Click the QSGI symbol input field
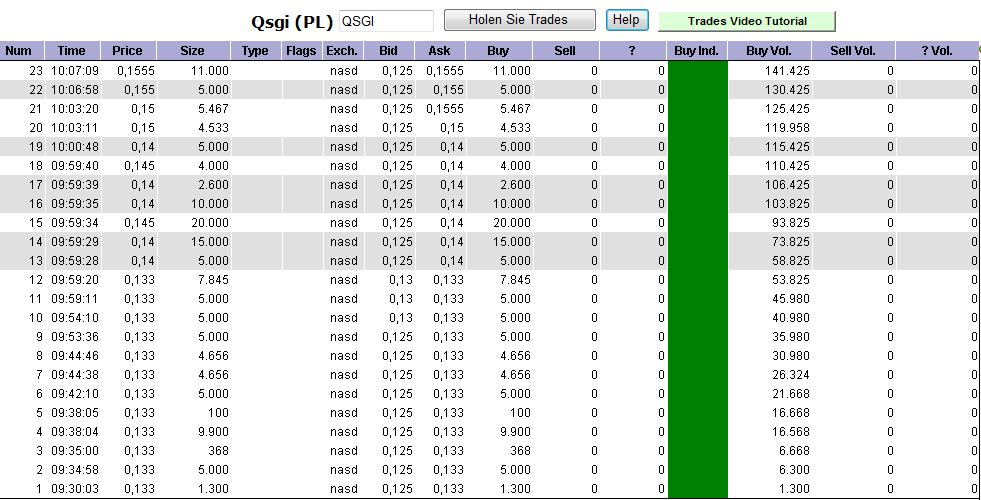This screenshot has width=981, height=500. click(386, 21)
